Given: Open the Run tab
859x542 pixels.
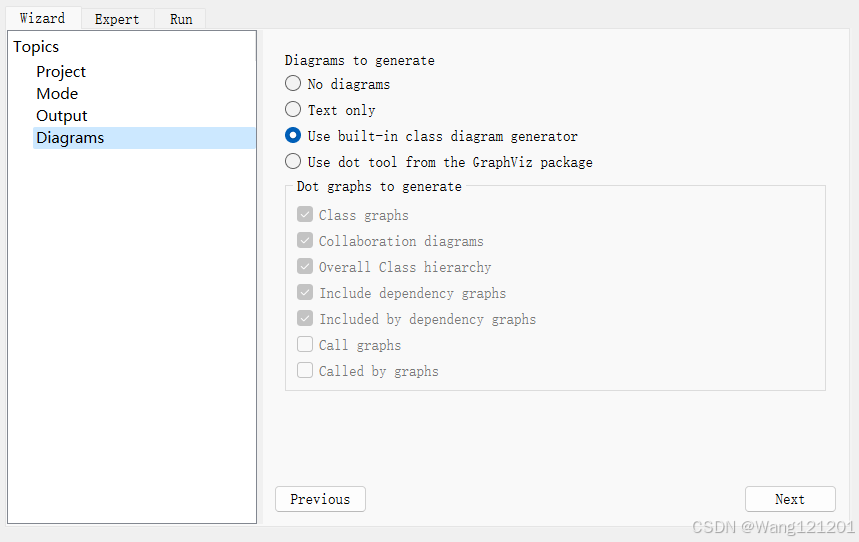Looking at the screenshot, I should [181, 19].
